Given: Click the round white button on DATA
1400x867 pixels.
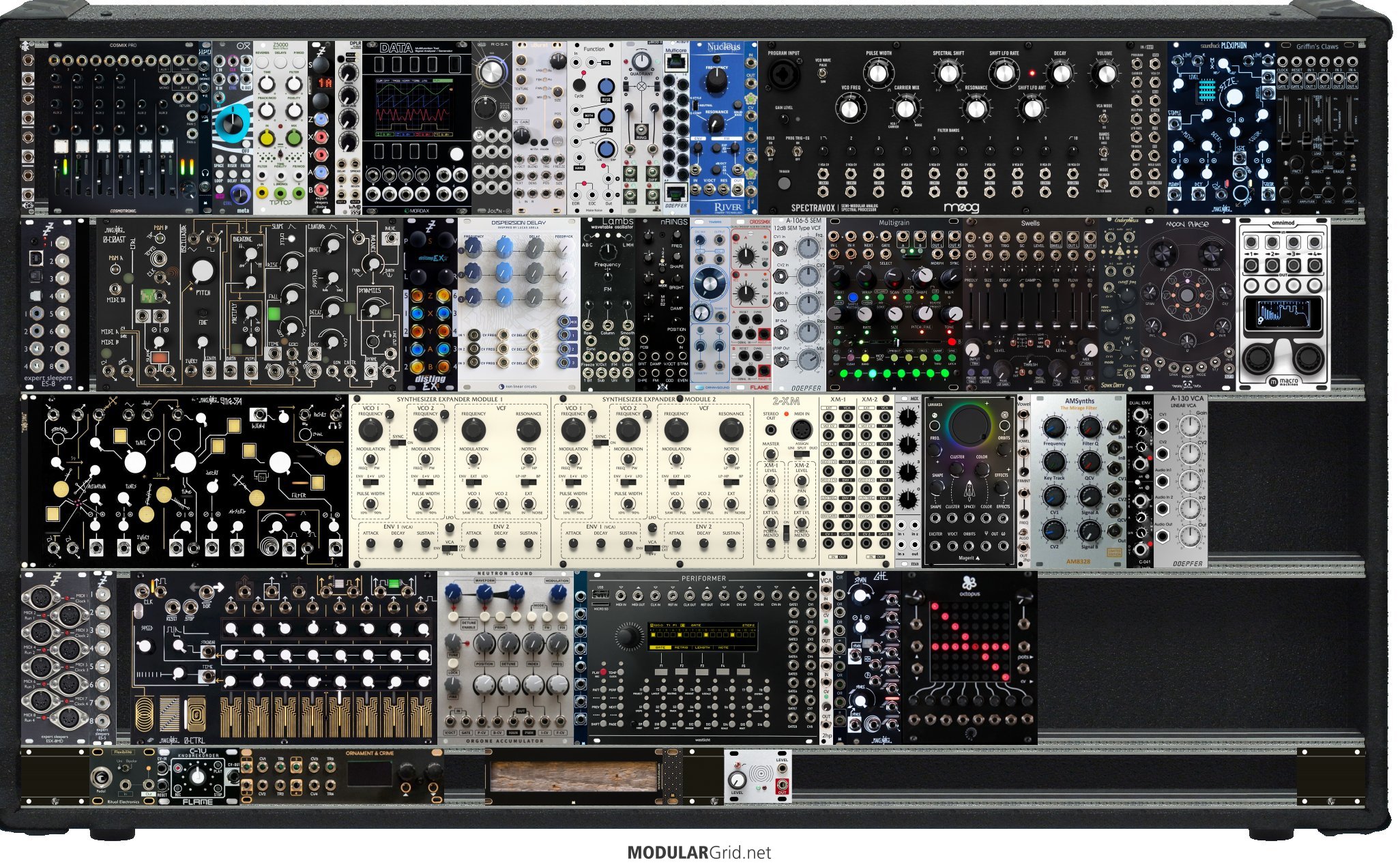Looking at the screenshot, I should [x=456, y=154].
